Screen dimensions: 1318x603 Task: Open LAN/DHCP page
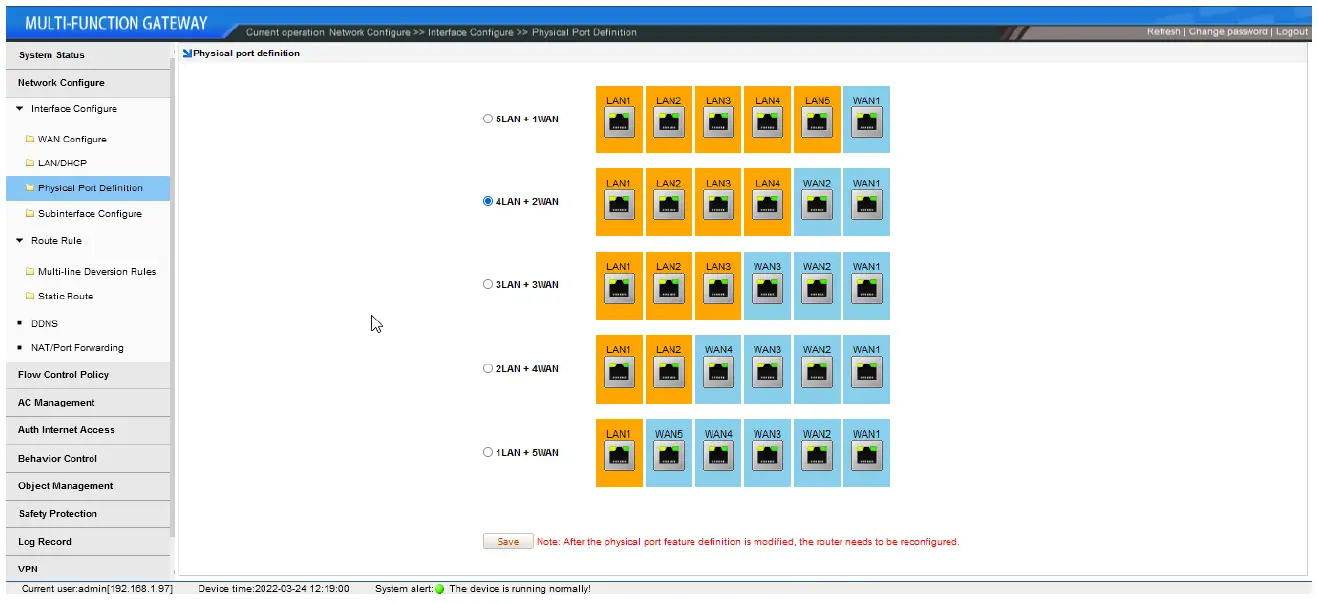tap(63, 162)
